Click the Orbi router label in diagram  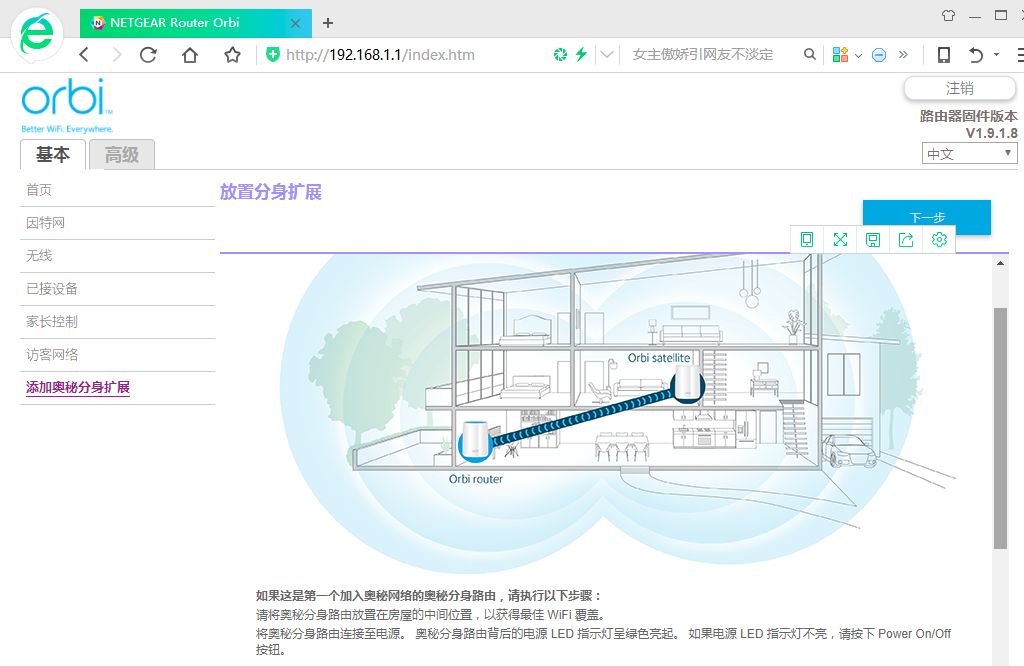(x=475, y=479)
